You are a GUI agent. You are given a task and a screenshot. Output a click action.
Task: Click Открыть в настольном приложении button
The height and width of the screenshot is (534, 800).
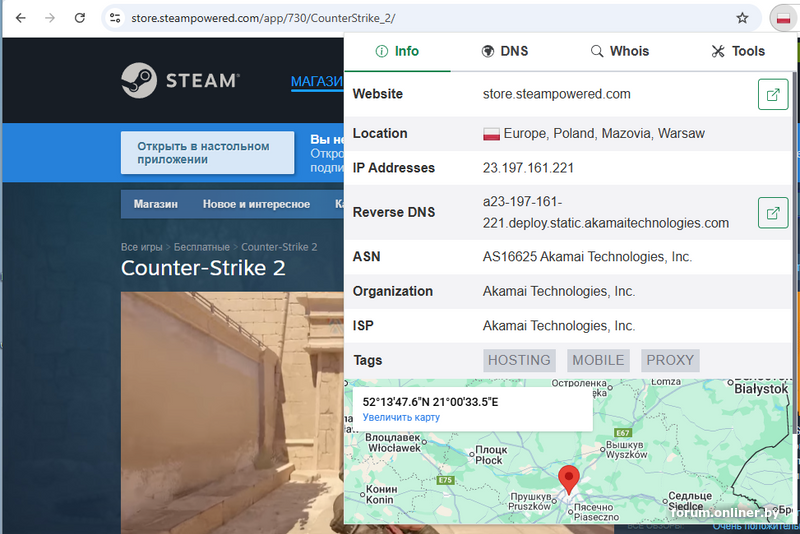click(208, 152)
